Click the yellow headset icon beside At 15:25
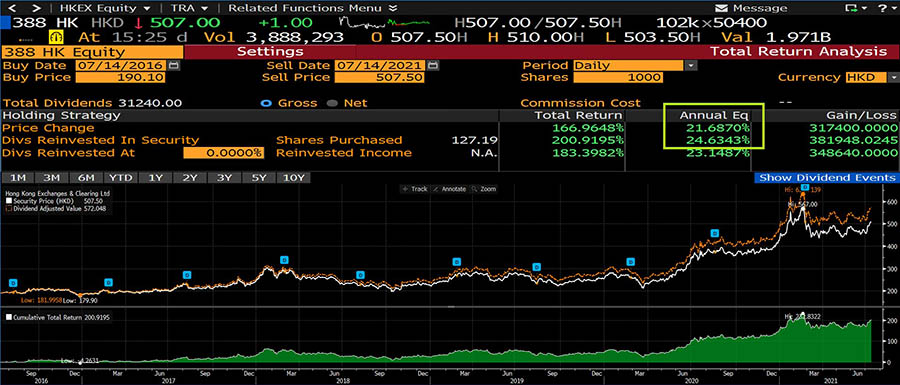 [57, 37]
